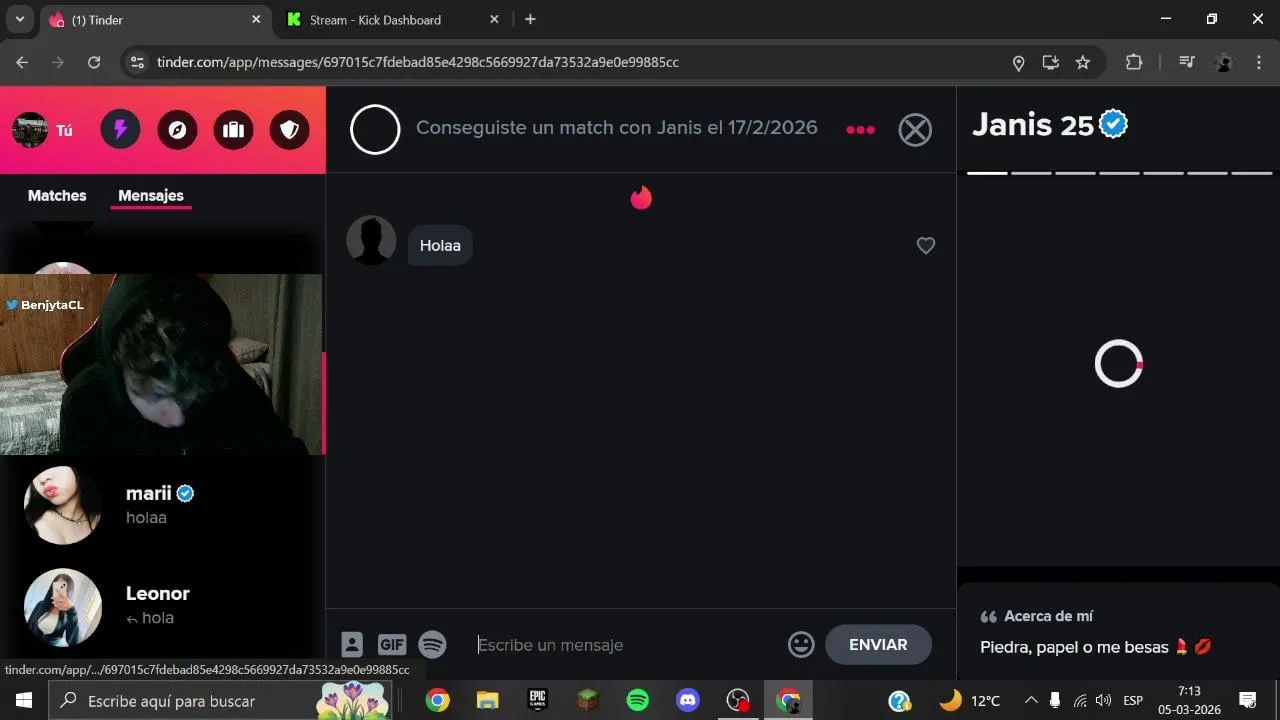Screen dimensions: 1280x720
Task: Open a new browser tab with plus
Action: tap(530, 19)
